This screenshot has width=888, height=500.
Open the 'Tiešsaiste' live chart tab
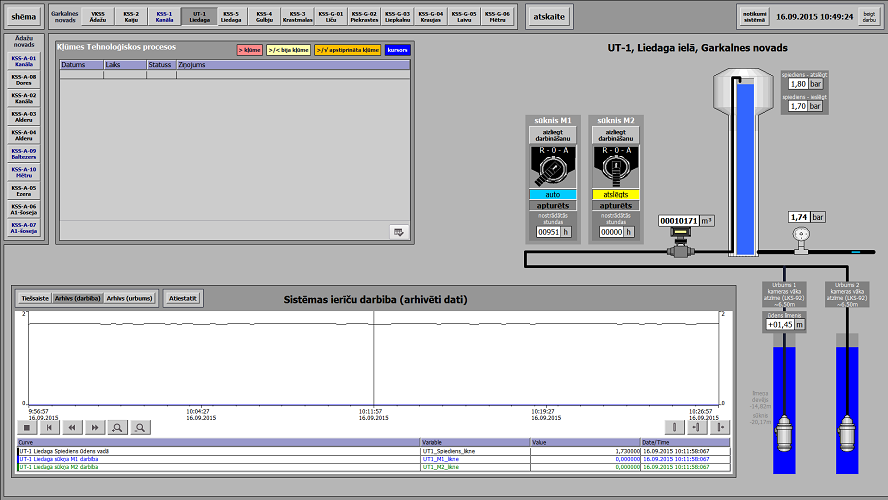pos(35,298)
